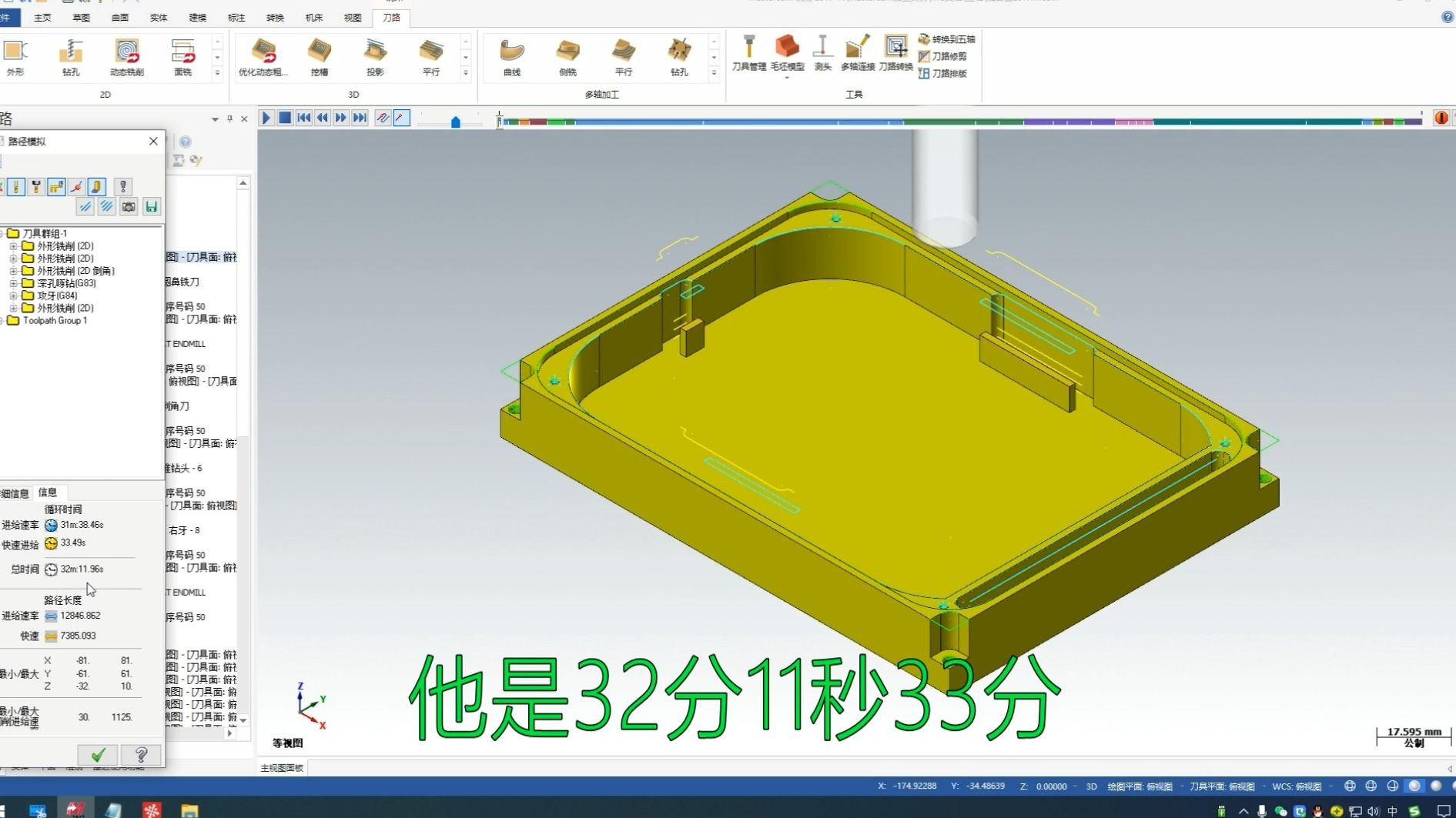Screen dimensions: 1456x818
Task: Confirm with the green checkmark button
Action: (98, 755)
